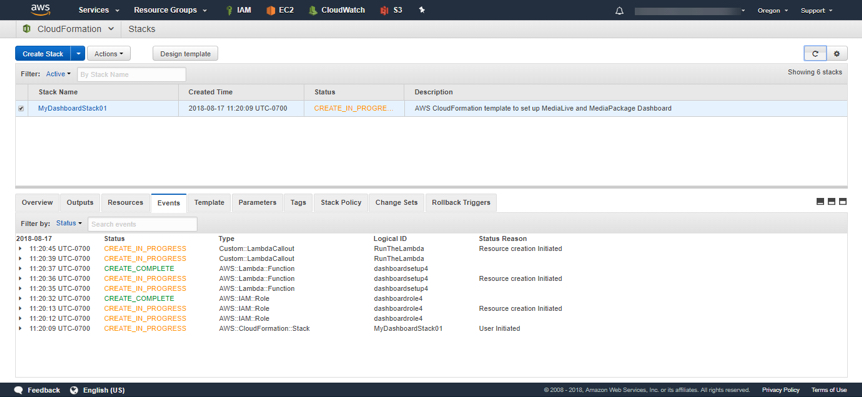Click the Search events field
This screenshot has width=862, height=397.
tap(143, 224)
